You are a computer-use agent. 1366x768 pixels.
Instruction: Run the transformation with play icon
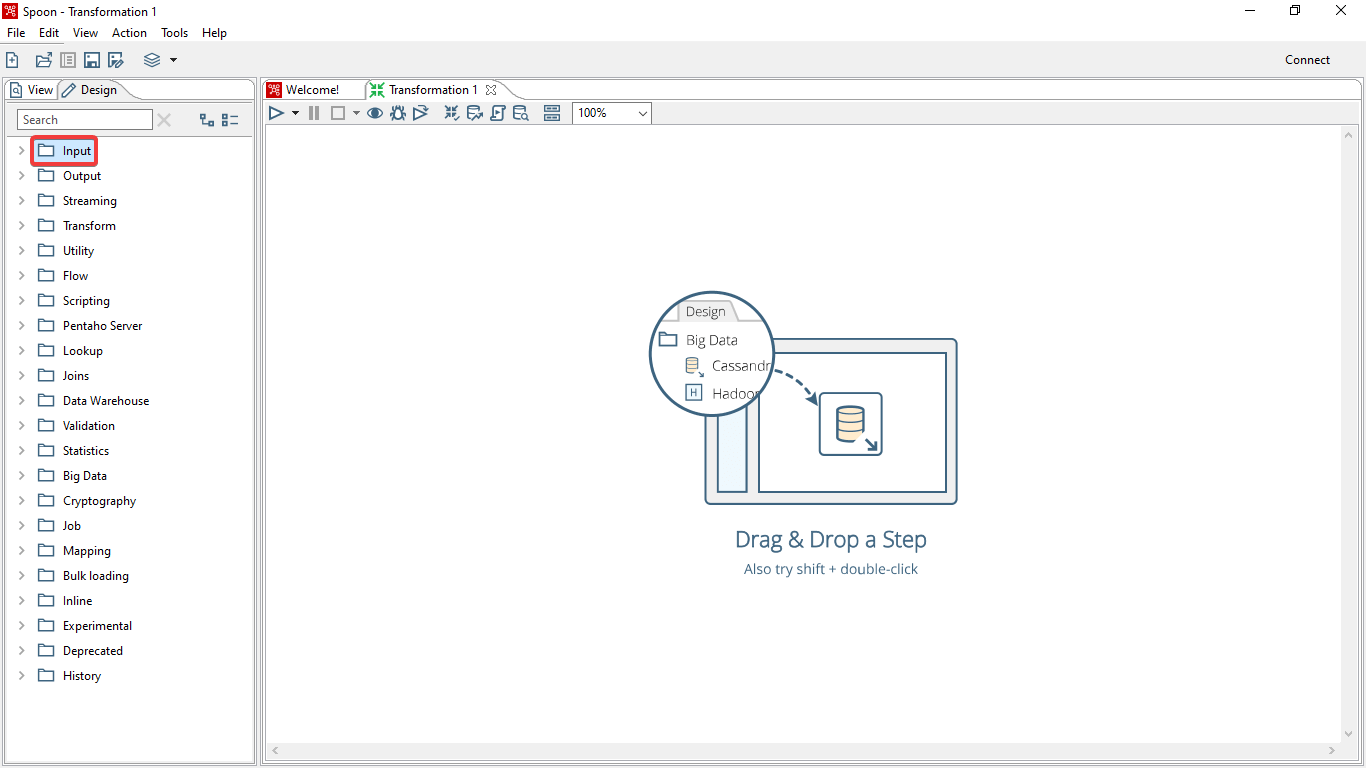(277, 113)
